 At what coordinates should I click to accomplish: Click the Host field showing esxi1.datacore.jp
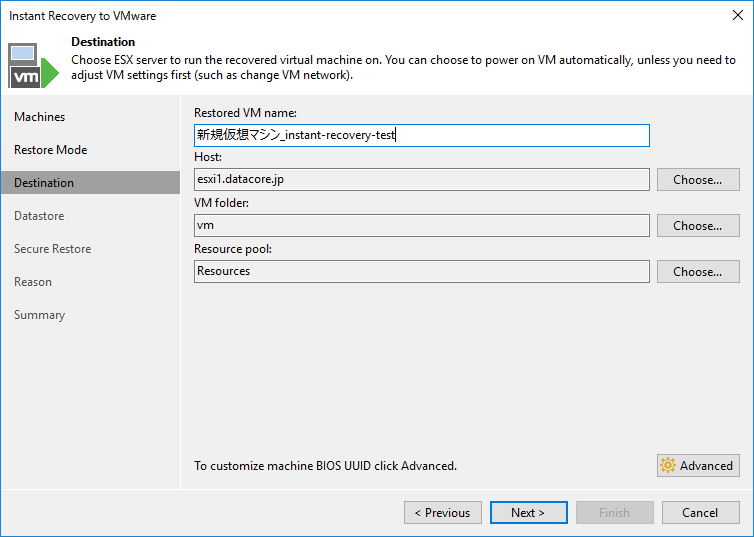coord(421,180)
